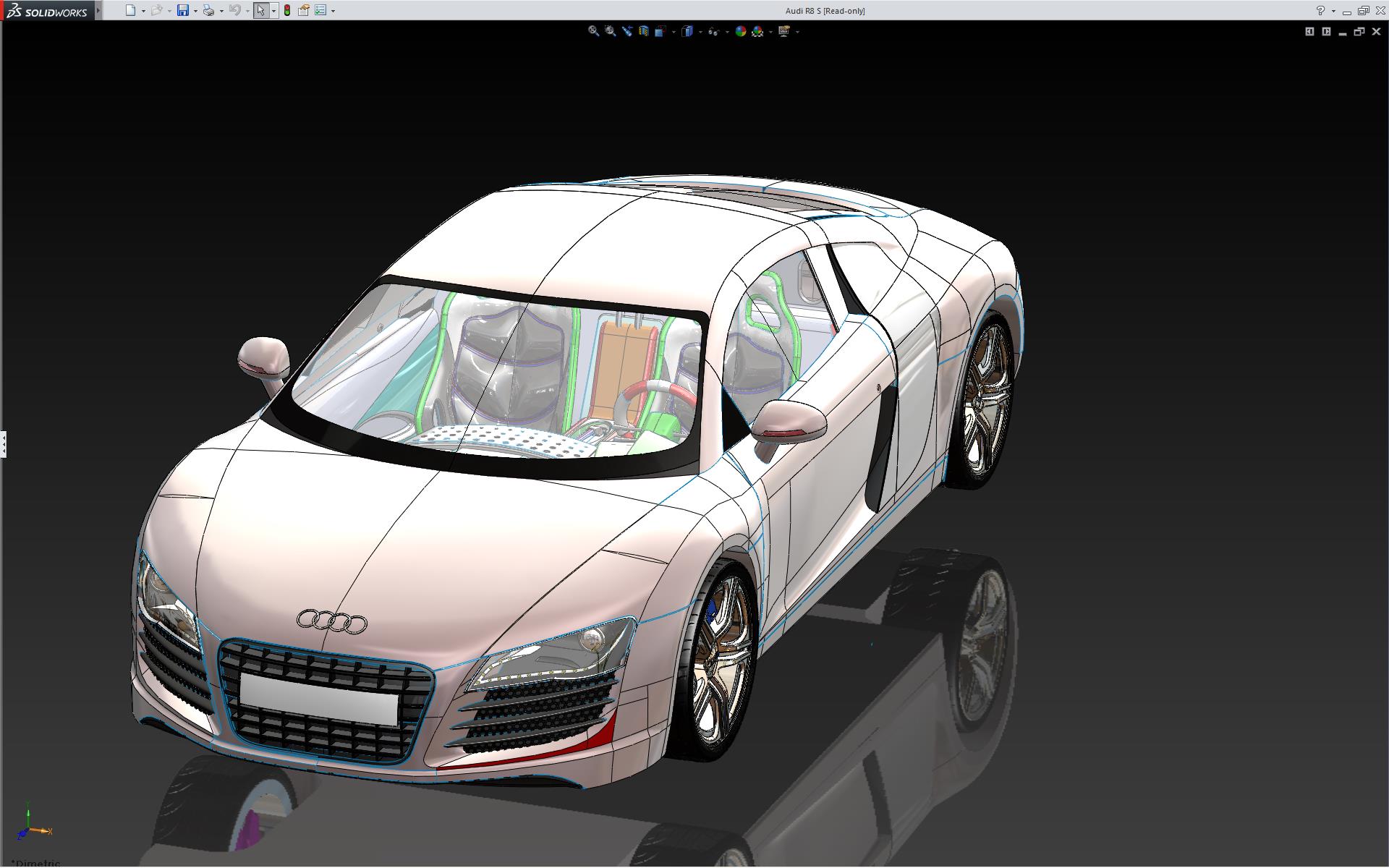Click the Edit Appearance color sphere
Screen dimensions: 1389x868
(x=740, y=31)
